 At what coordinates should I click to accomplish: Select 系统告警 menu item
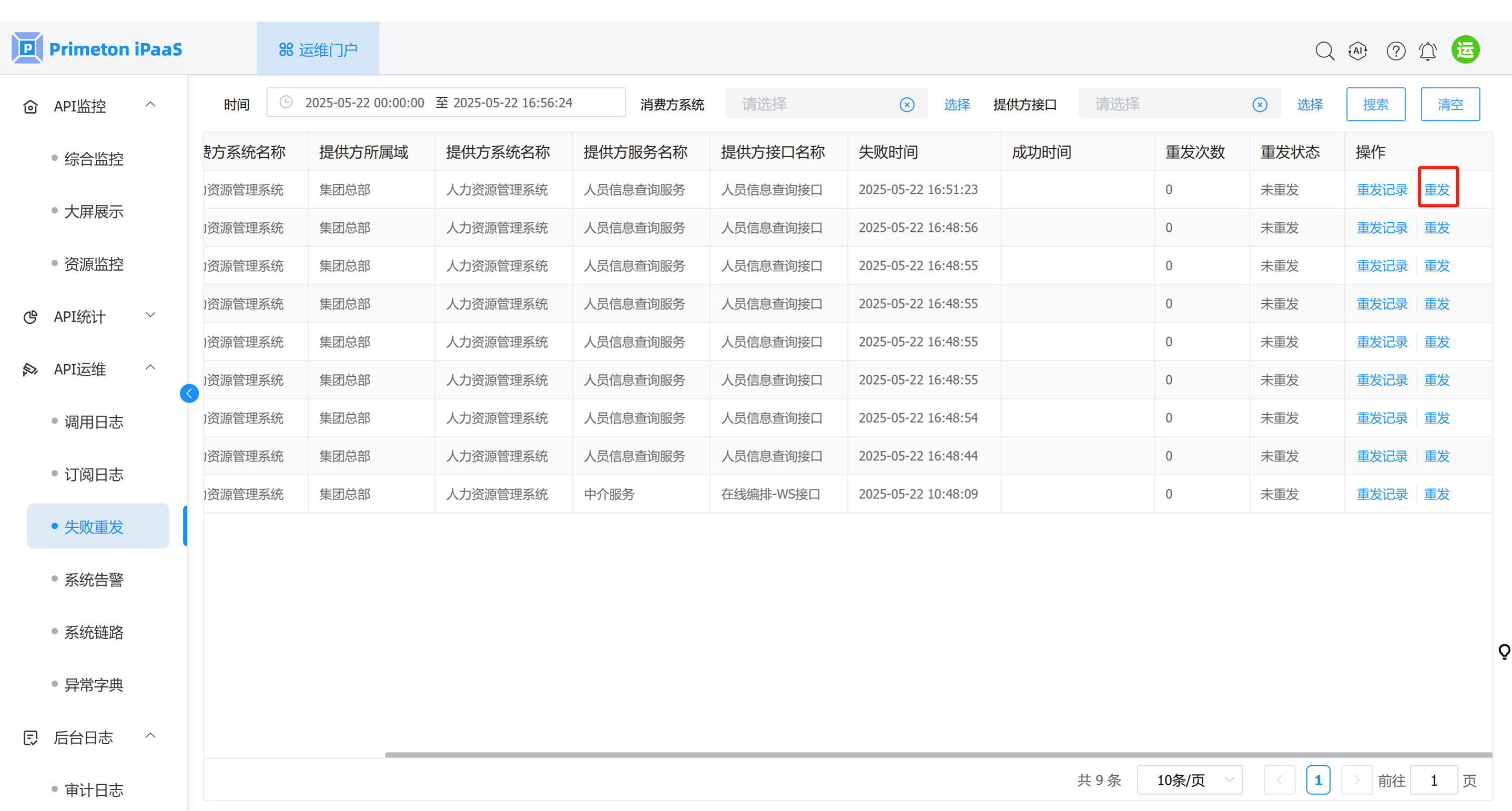tap(94, 579)
